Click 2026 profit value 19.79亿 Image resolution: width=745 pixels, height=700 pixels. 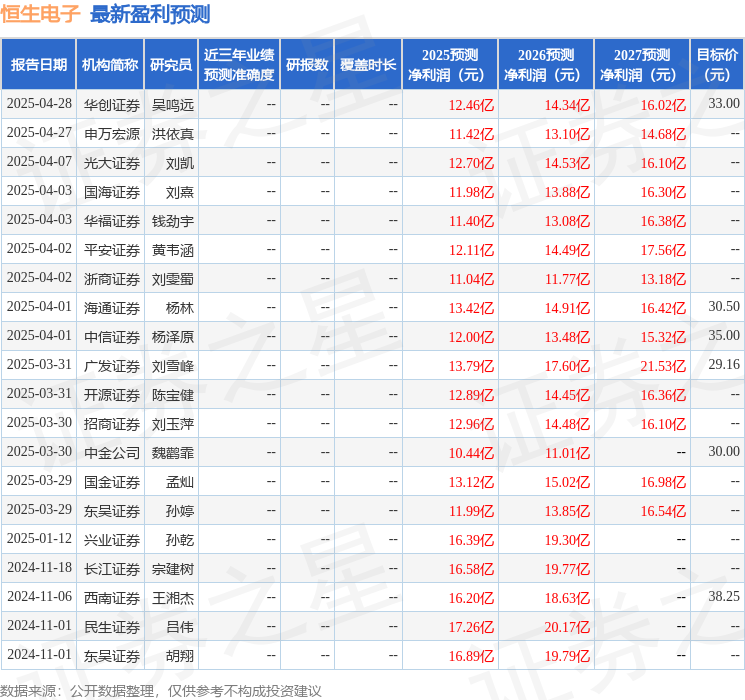567,656
